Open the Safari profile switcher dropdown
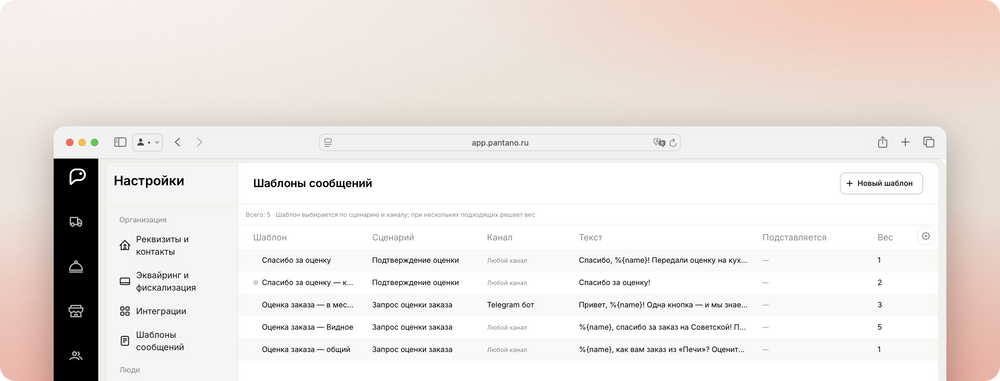This screenshot has height=381, width=1000. (147, 142)
